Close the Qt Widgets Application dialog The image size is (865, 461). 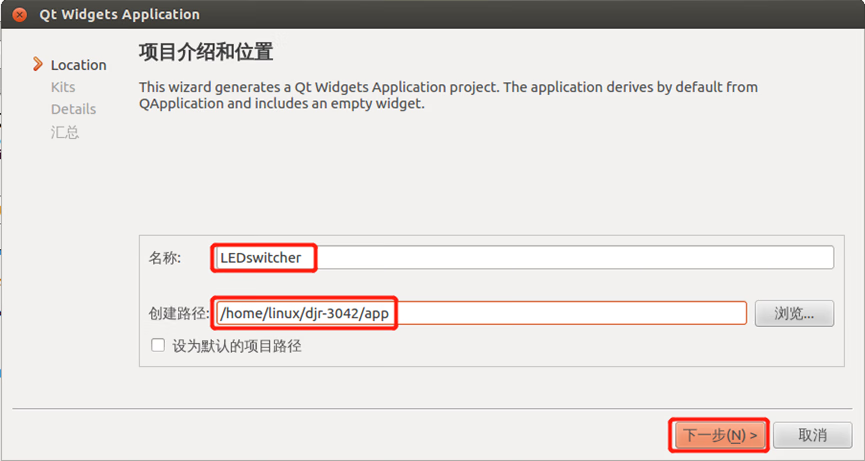tap(20, 14)
